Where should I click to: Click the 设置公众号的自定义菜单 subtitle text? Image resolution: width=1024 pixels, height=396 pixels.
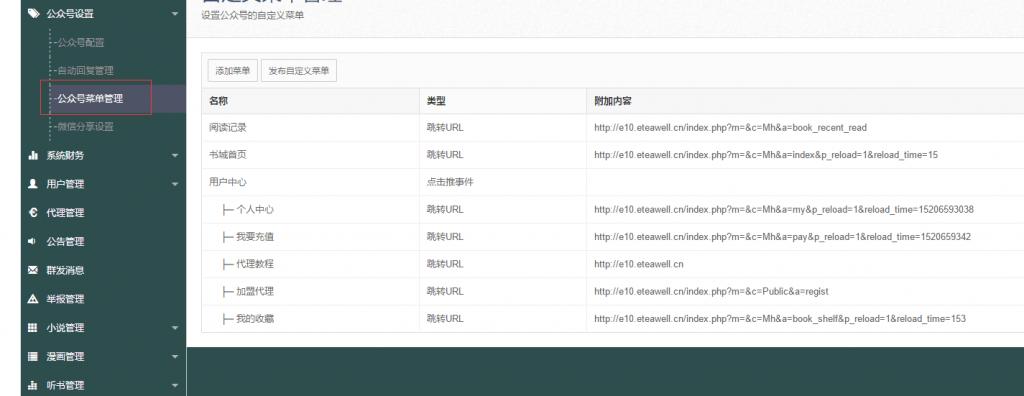click(253, 15)
